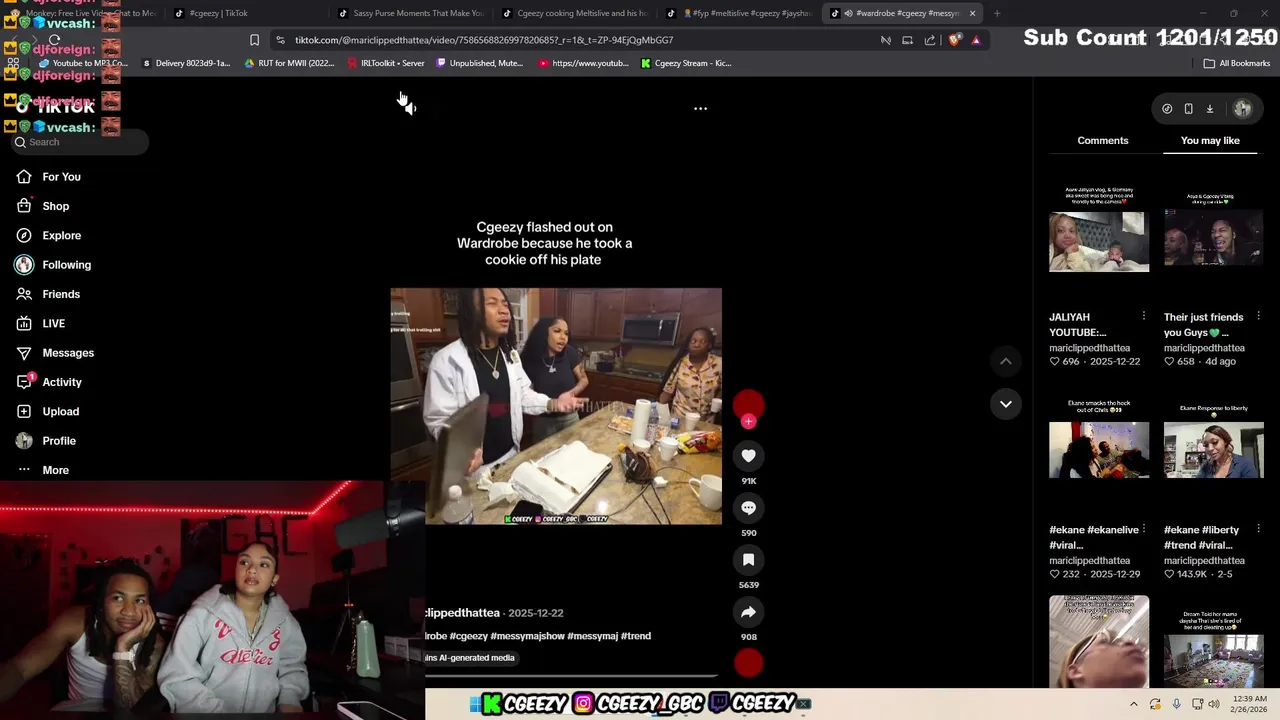Share the video with the arrow icon
The image size is (1280, 720).
[748, 612]
